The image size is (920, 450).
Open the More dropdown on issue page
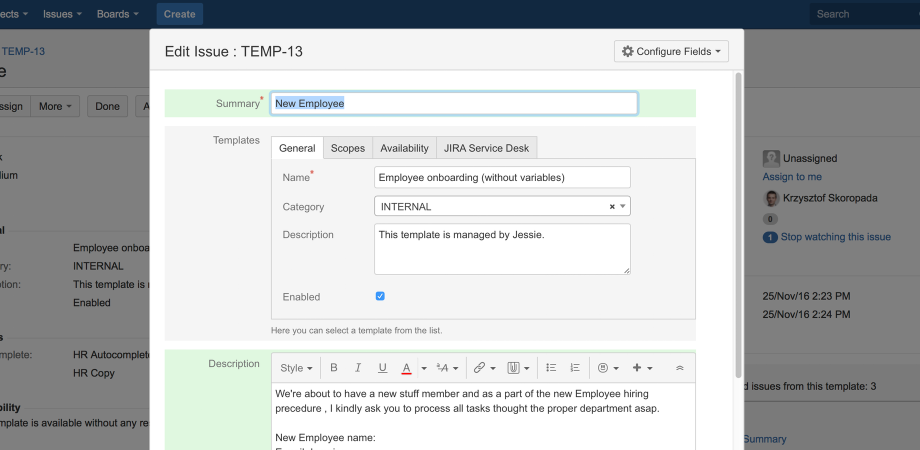[x=55, y=106]
